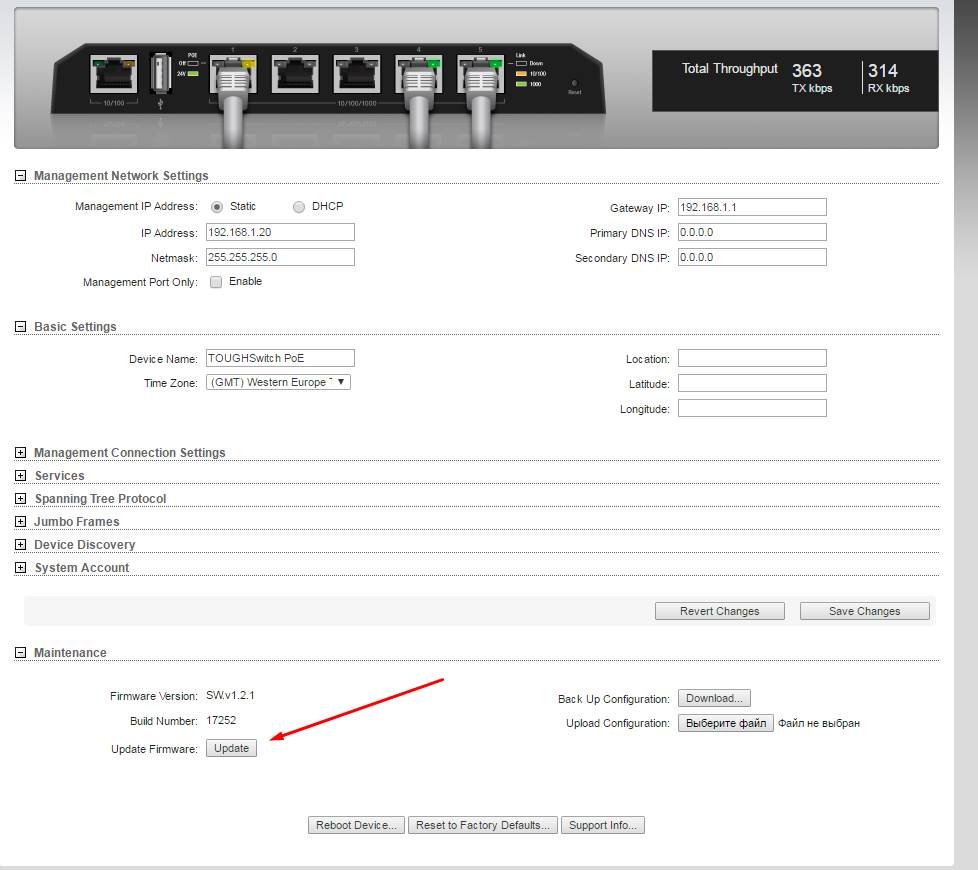This screenshot has width=978, height=870.
Task: Click the Reset button on the device image
Action: 574,84
